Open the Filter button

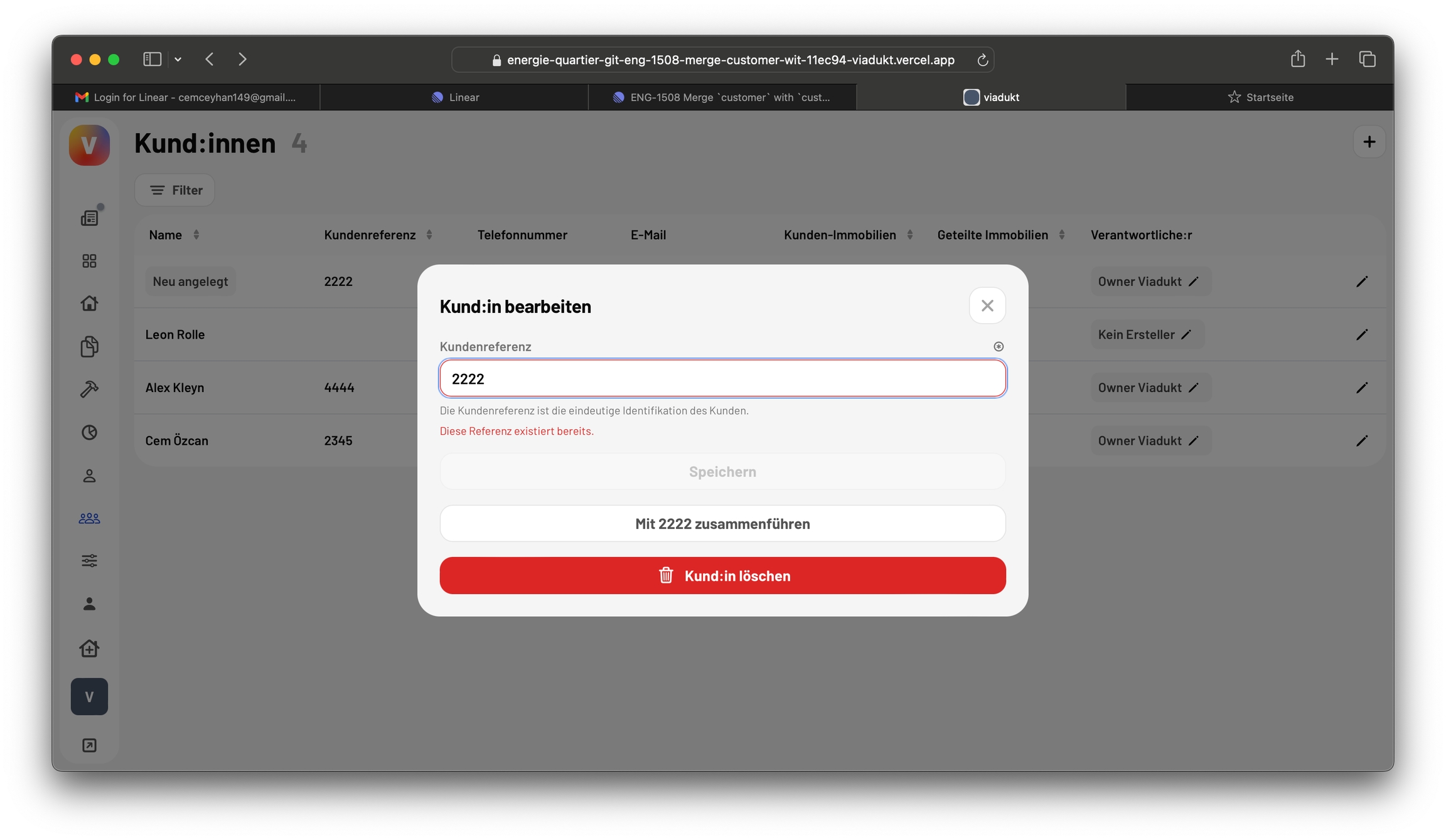pos(175,190)
